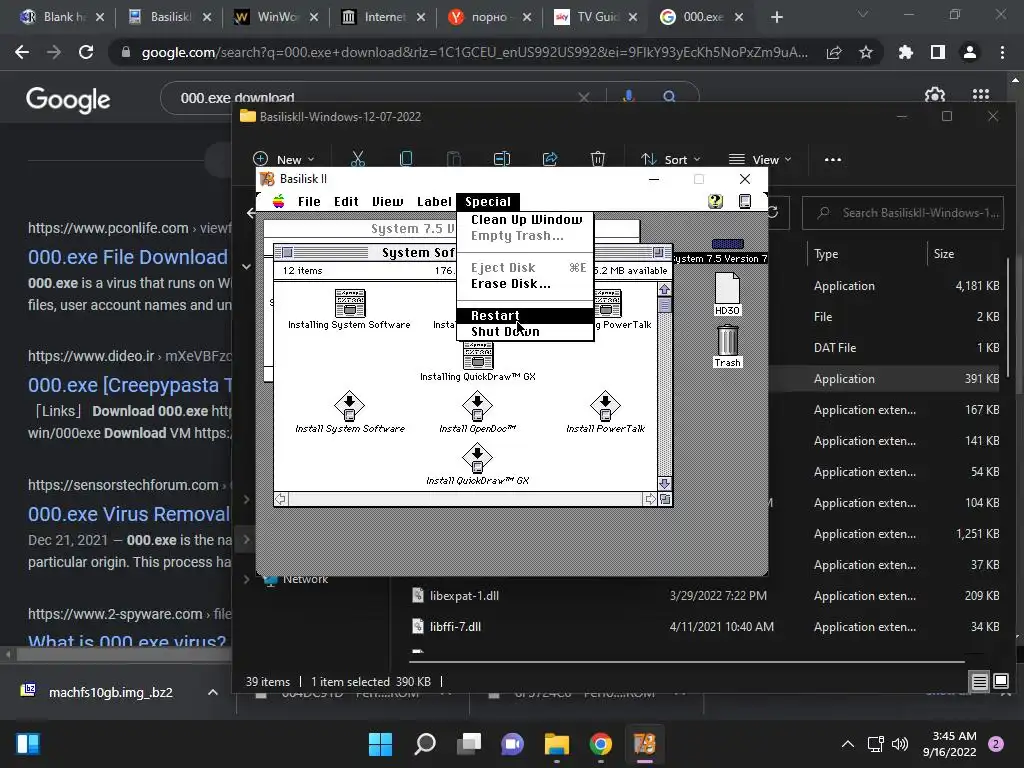Image resolution: width=1024 pixels, height=768 pixels.
Task: Click the Google logo
Action: (x=68, y=99)
